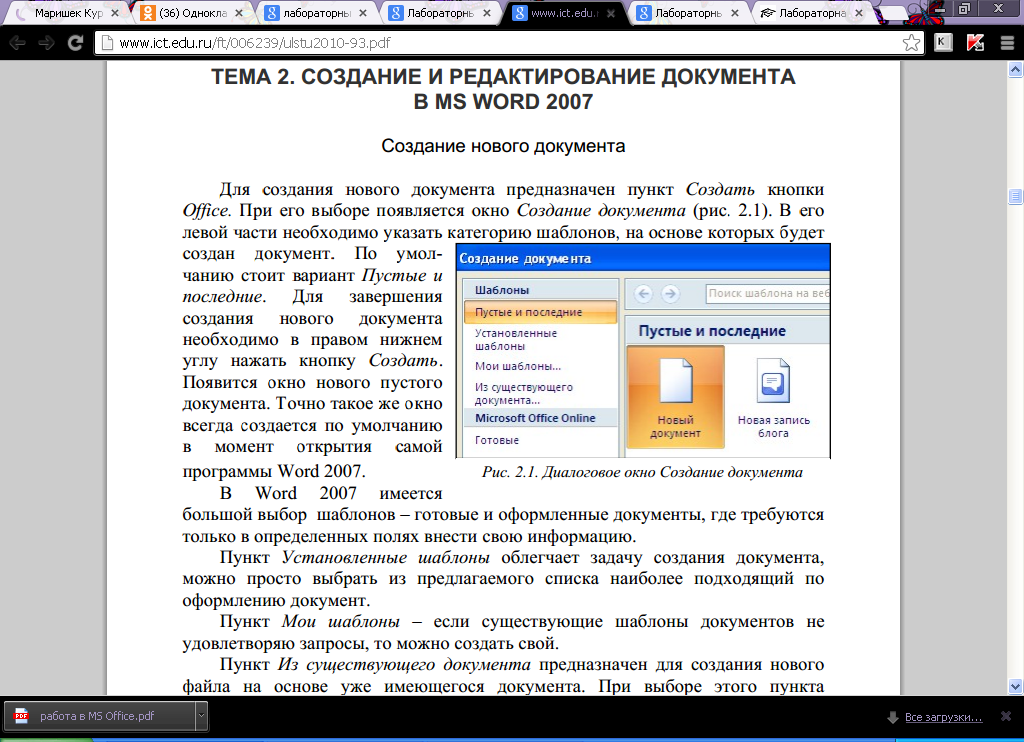Close the www.ict.edu.ru tab

point(611,13)
